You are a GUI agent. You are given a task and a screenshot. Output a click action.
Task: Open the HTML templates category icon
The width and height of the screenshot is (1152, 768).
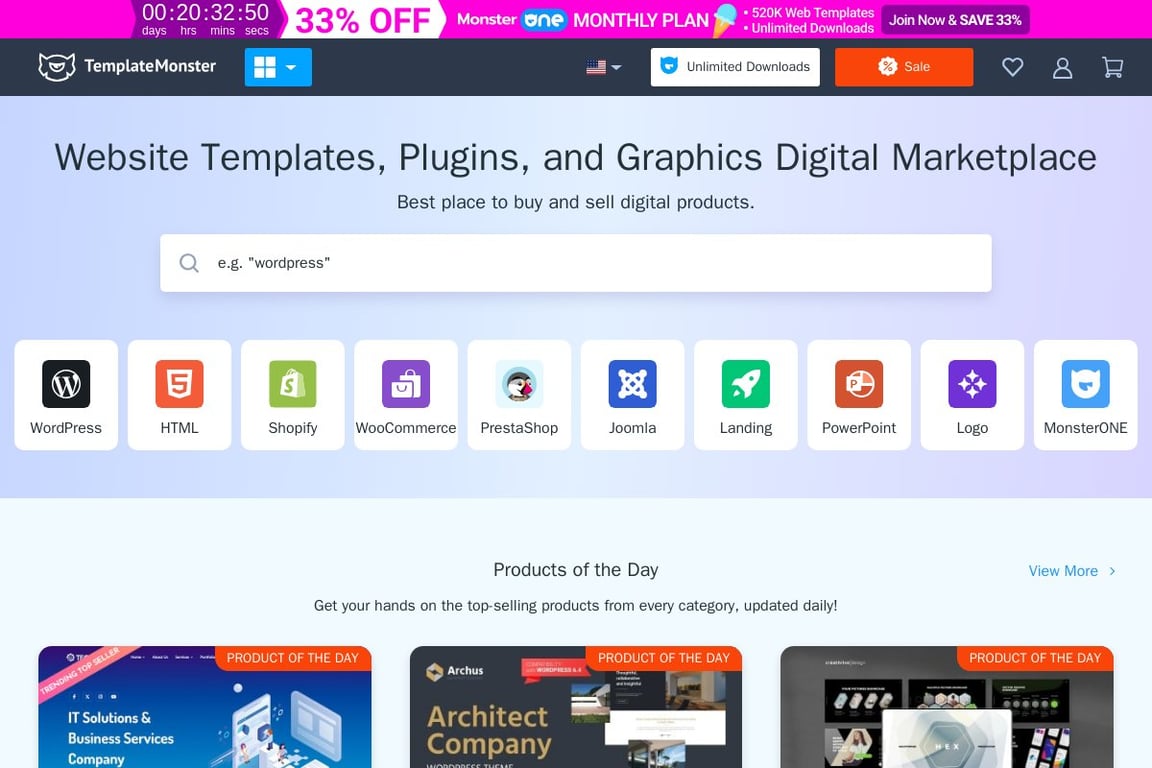(179, 383)
